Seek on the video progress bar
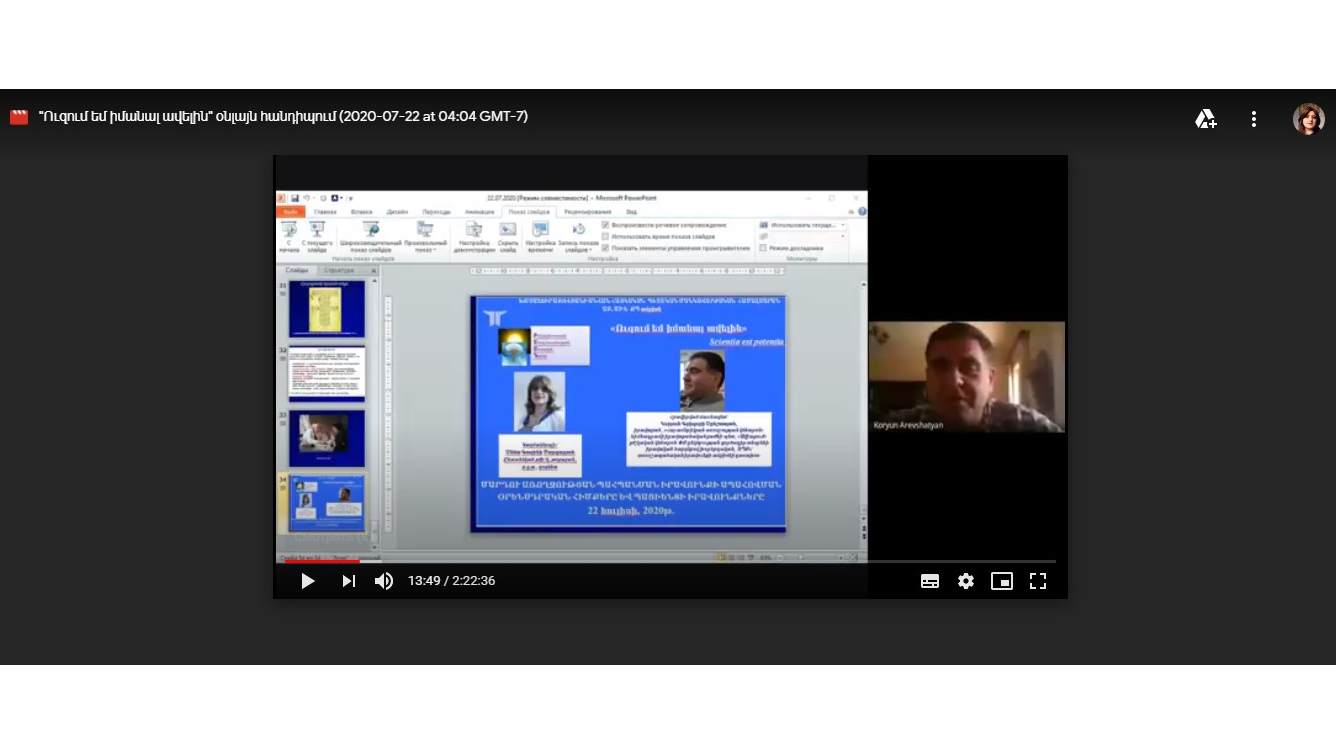This screenshot has width=1338, height=754. pyautogui.click(x=600, y=561)
